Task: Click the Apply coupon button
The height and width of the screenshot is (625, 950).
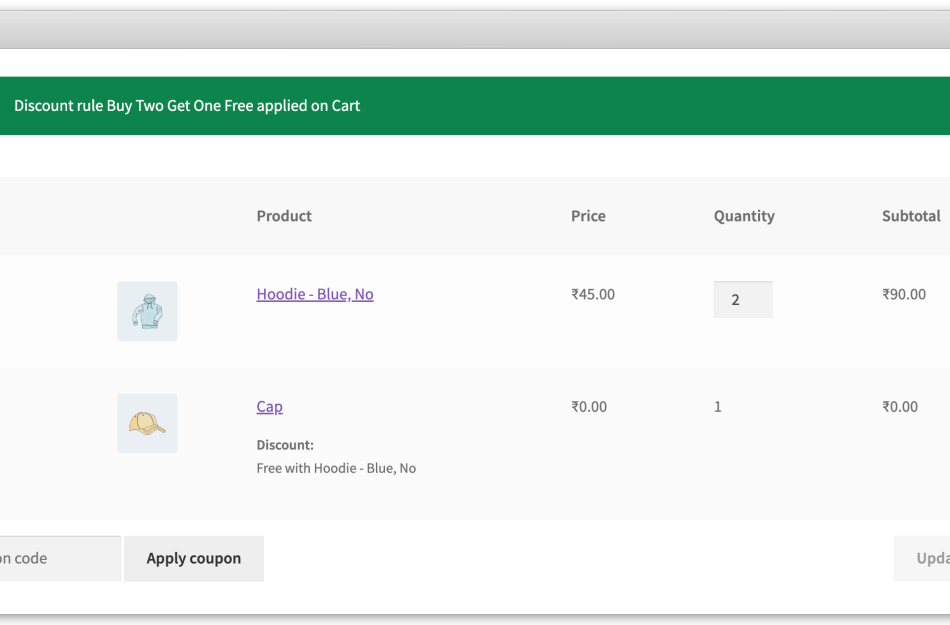Action: coord(193,558)
